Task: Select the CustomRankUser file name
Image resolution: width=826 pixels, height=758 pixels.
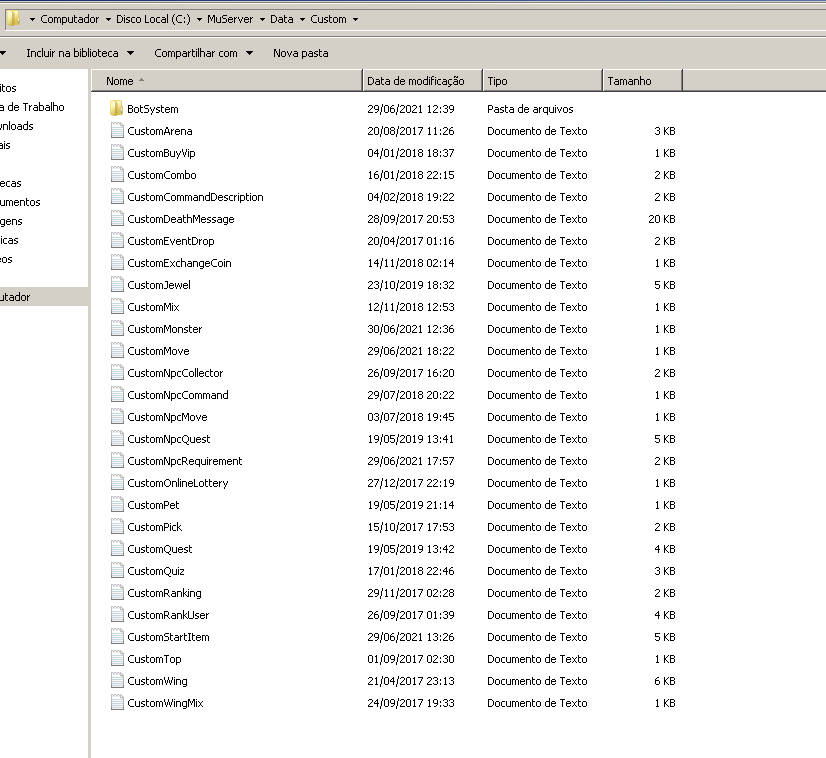Action: pos(168,615)
